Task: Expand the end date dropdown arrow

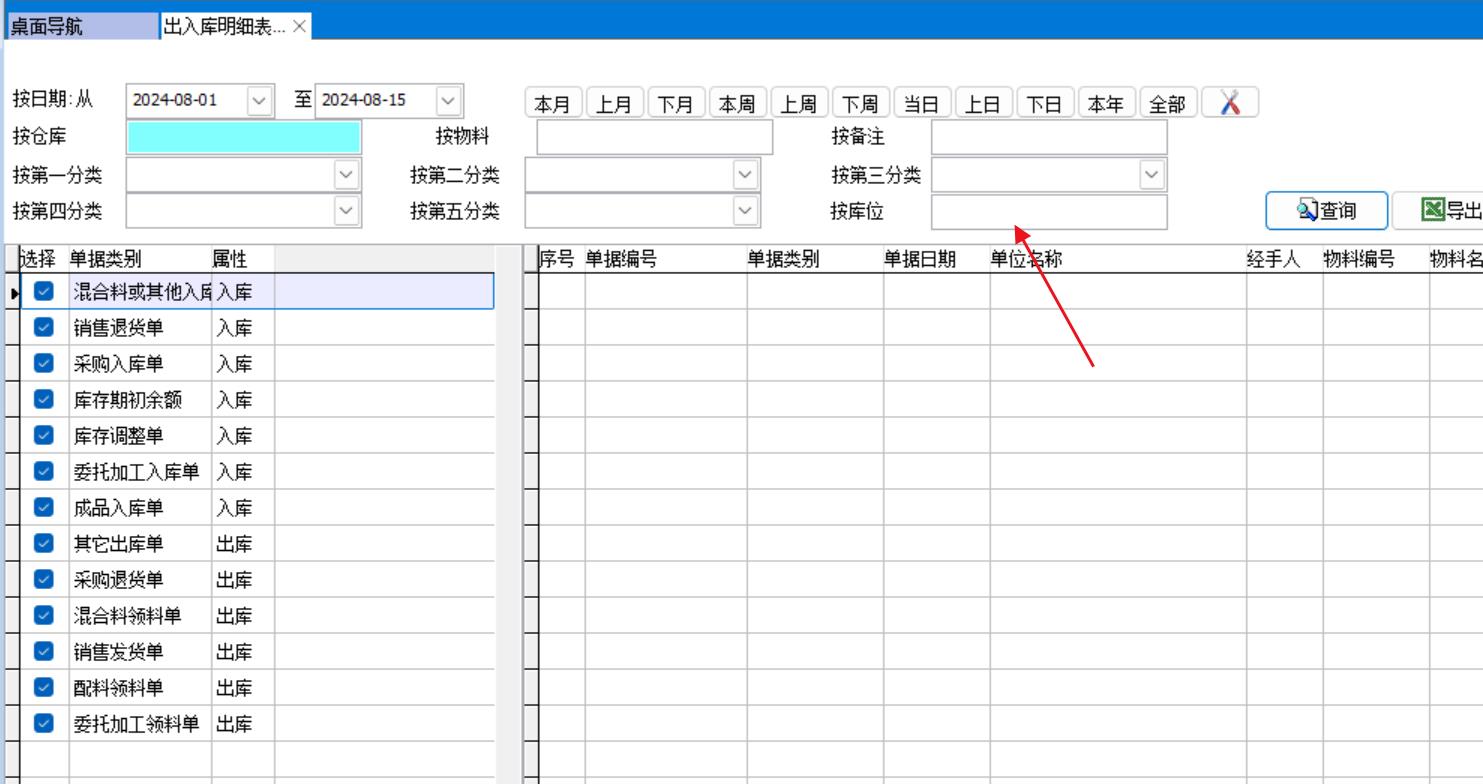Action: 448,101
